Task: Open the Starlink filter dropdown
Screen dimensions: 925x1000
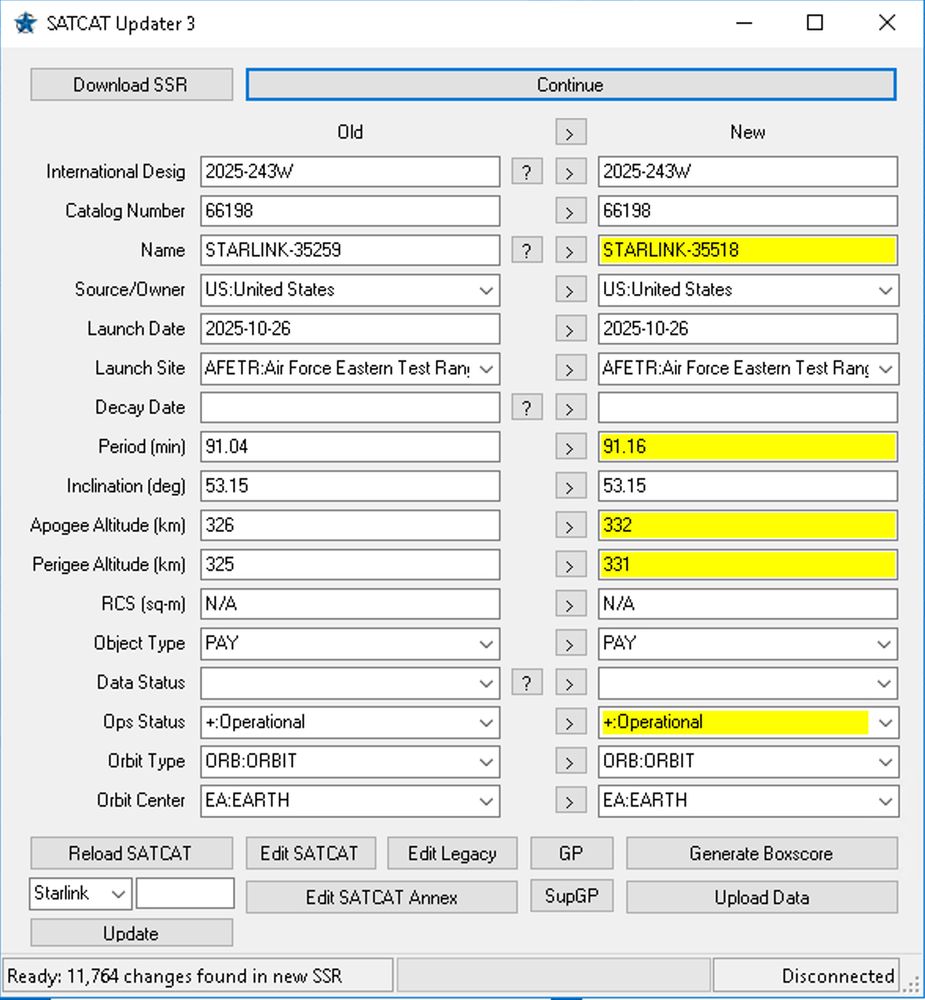Action: click(x=118, y=893)
